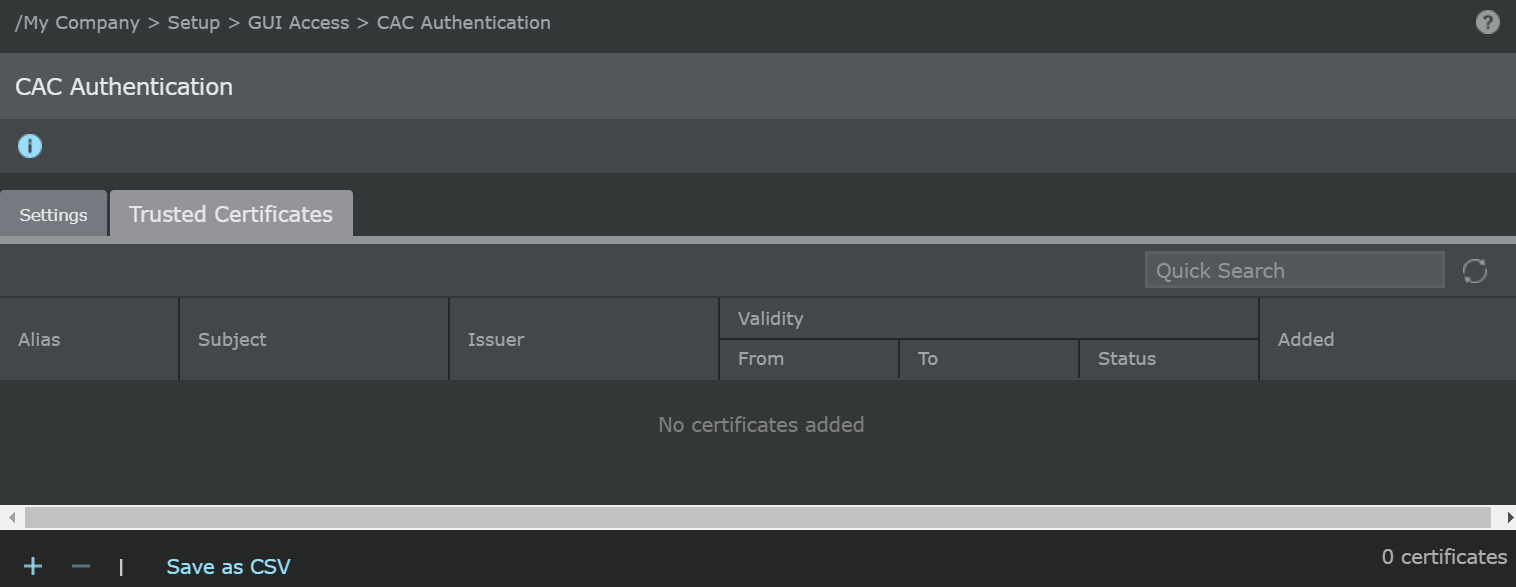Click the horizontal scrollbar left arrow

click(11, 517)
